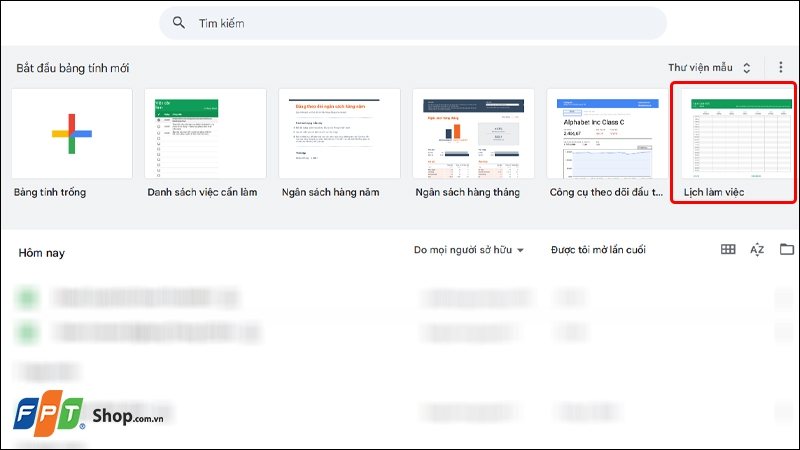
Task: Open the file picker folder icon
Action: coord(787,249)
